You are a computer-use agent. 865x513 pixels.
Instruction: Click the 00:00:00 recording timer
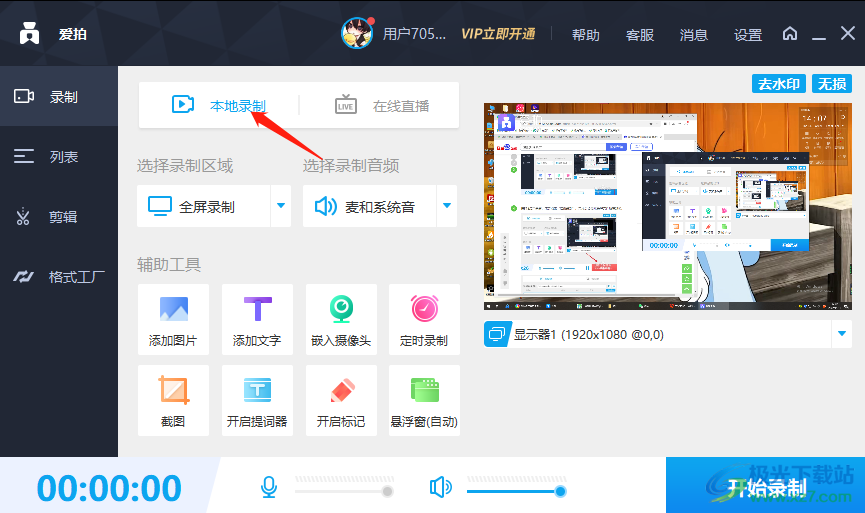pyautogui.click(x=109, y=488)
